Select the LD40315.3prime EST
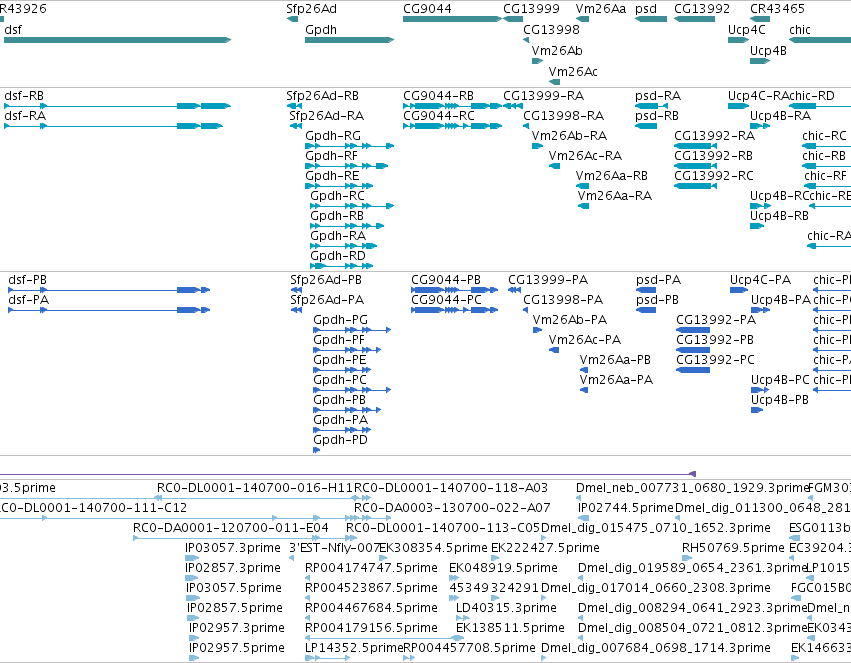 [x=463, y=618]
